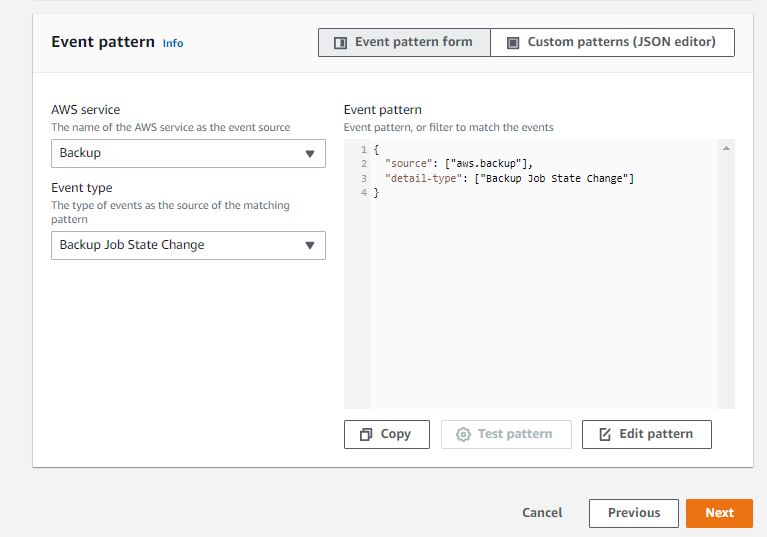Click the Event pattern form layout icon
Screen dimensions: 767x537
pos(340,43)
